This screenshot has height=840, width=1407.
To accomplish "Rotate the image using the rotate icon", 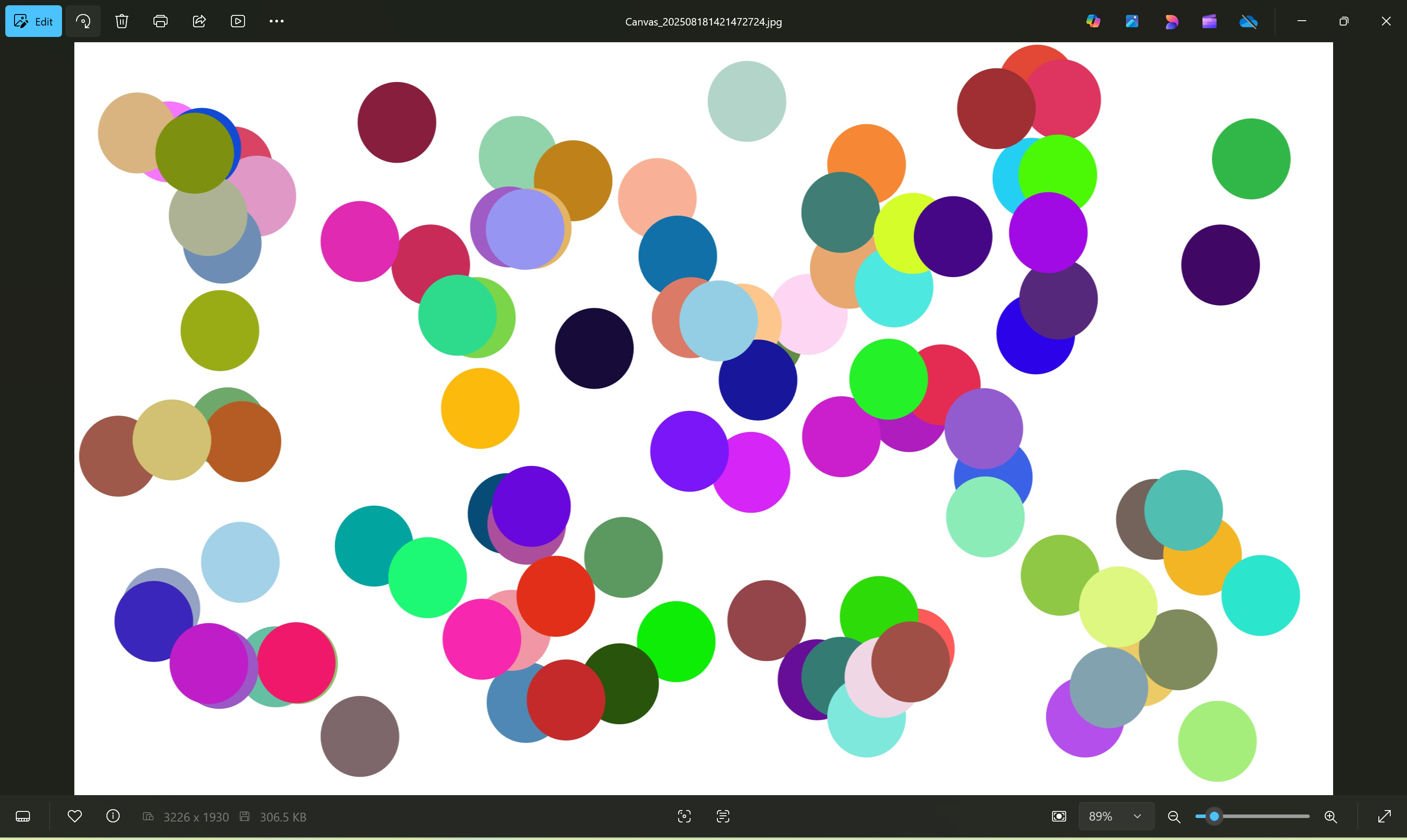I will [83, 22].
